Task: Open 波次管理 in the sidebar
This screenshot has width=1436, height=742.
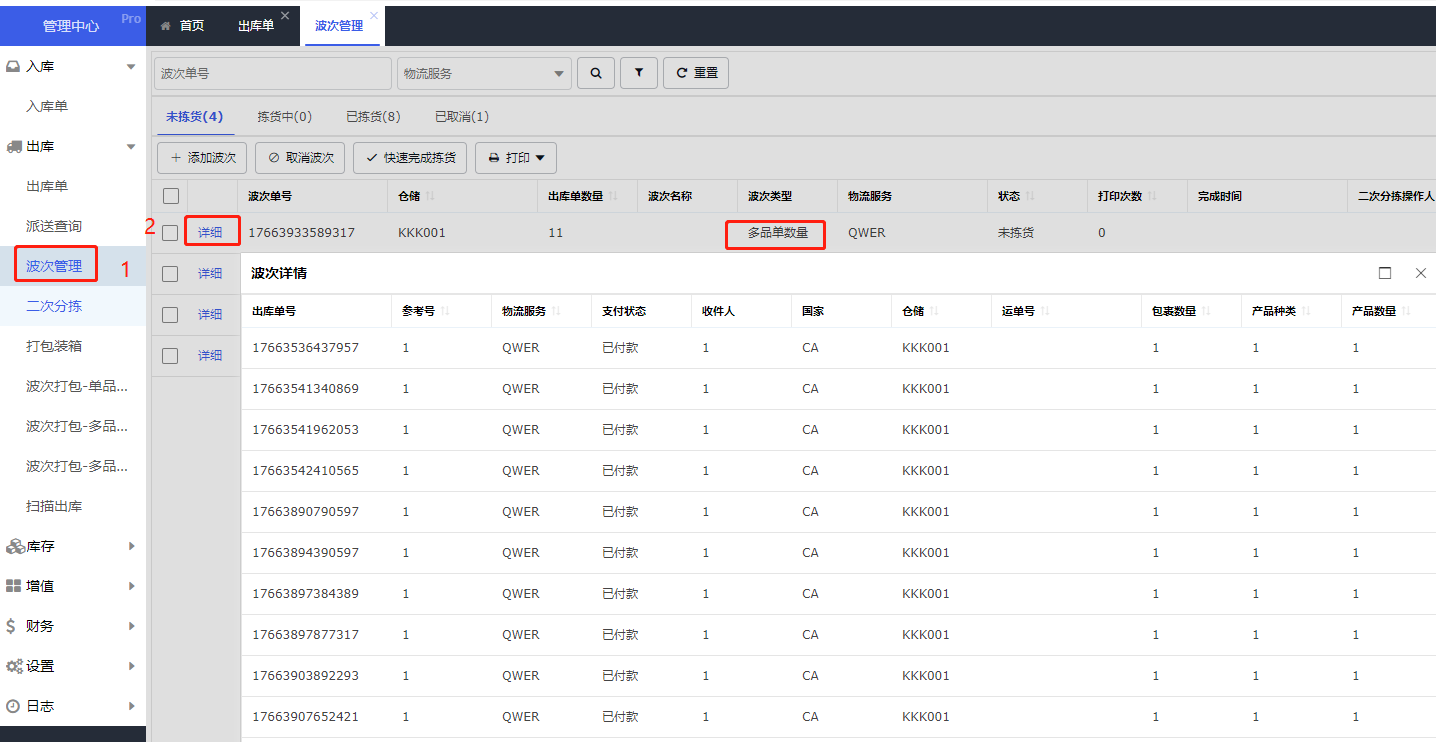Action: tap(54, 266)
